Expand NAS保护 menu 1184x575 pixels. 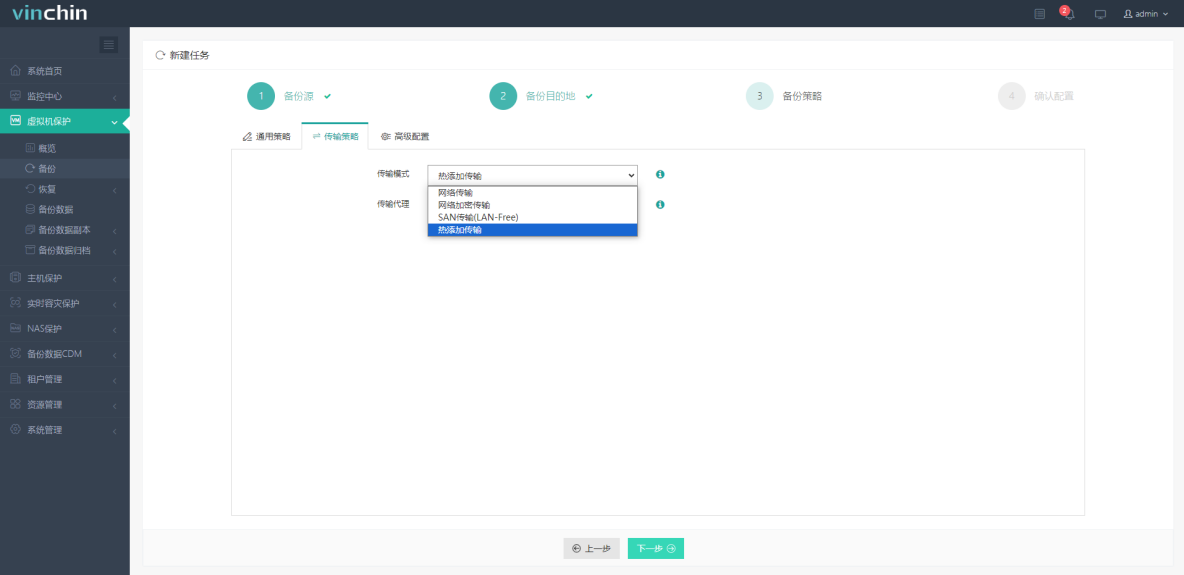(x=65, y=329)
